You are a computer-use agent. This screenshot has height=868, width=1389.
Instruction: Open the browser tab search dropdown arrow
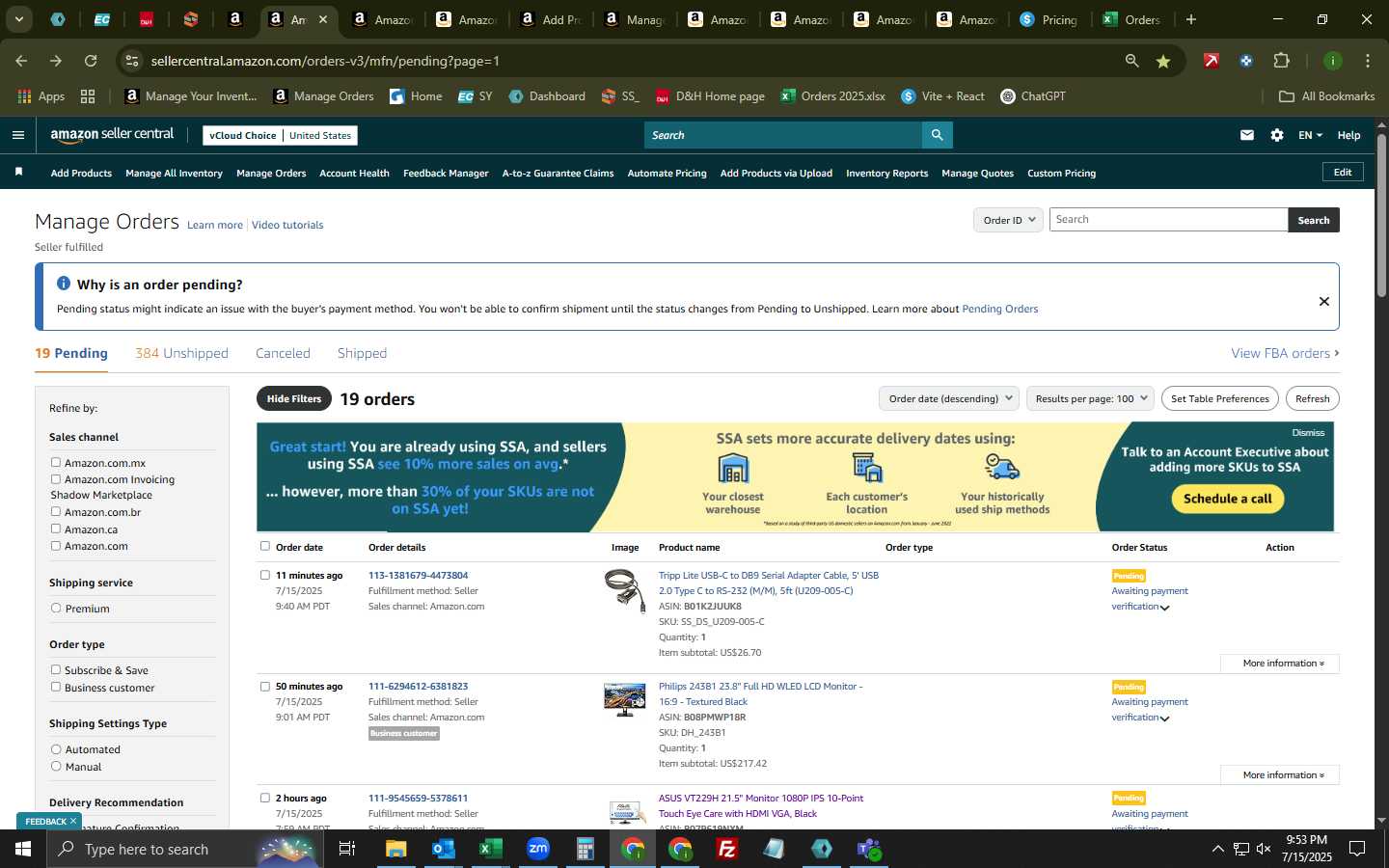click(18, 19)
